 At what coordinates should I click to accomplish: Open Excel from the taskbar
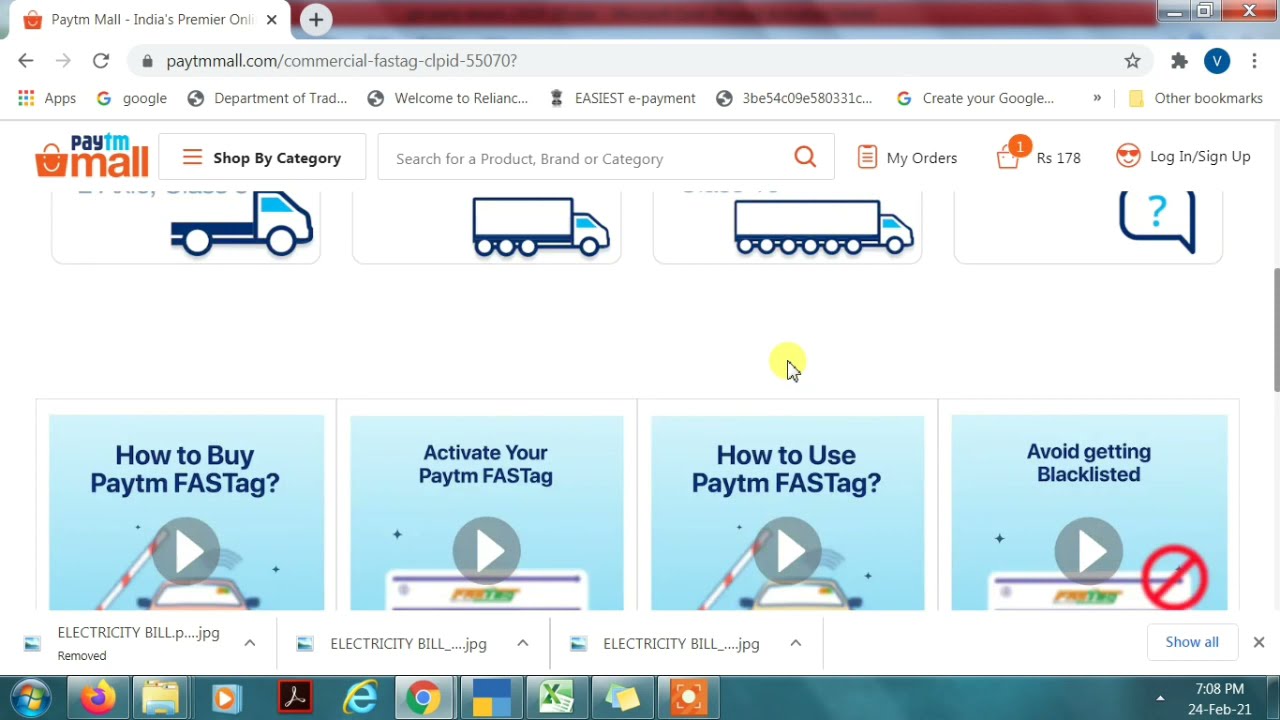[x=556, y=697]
